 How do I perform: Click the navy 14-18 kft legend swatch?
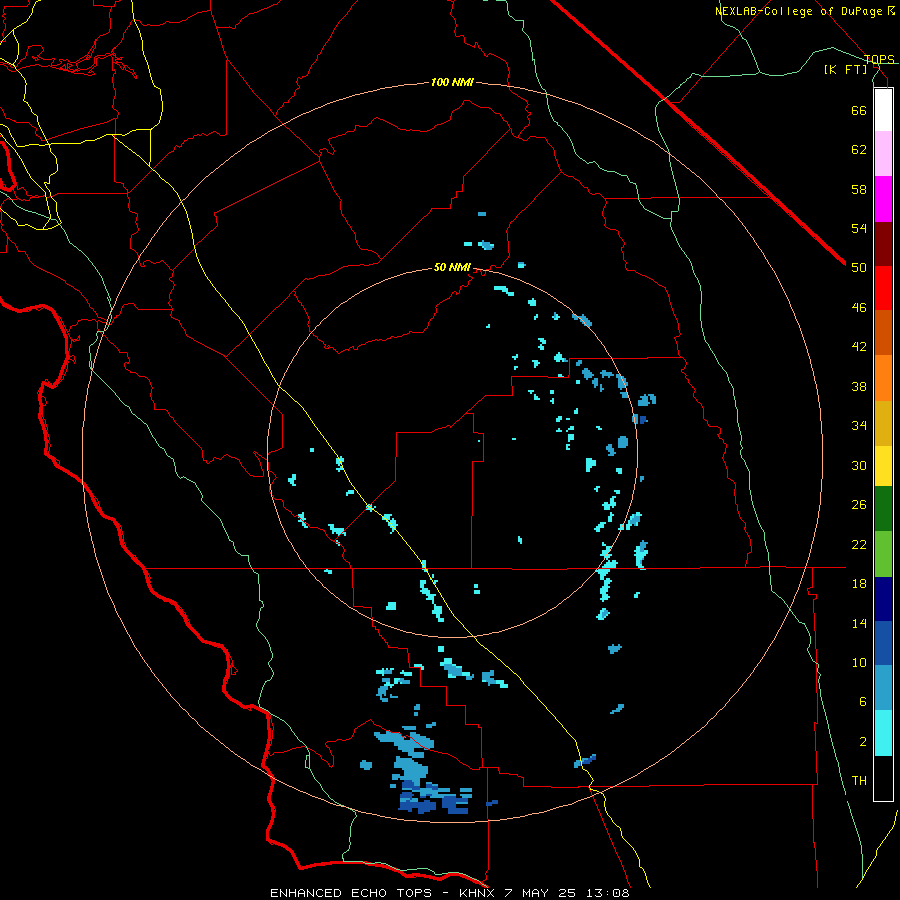[883, 599]
